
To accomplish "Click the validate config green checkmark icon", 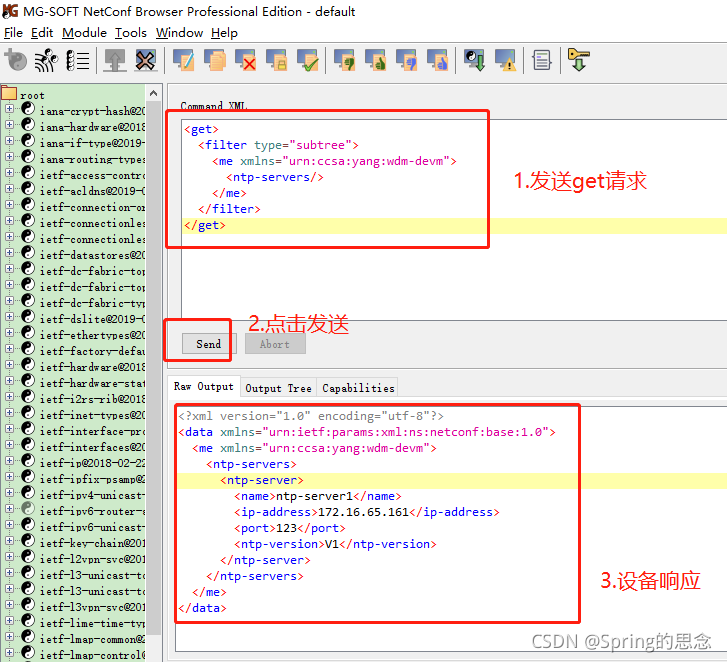I will pos(308,60).
